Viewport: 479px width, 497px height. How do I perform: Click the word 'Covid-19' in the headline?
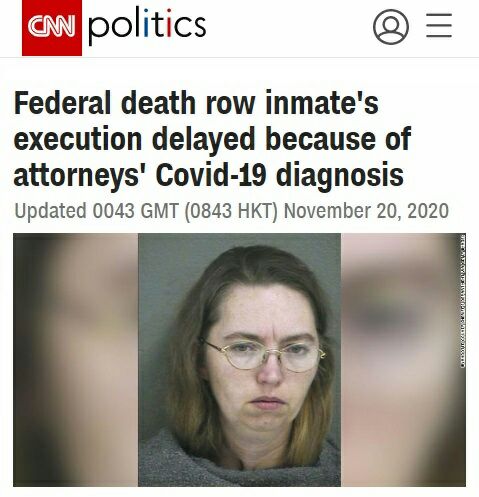(x=211, y=175)
